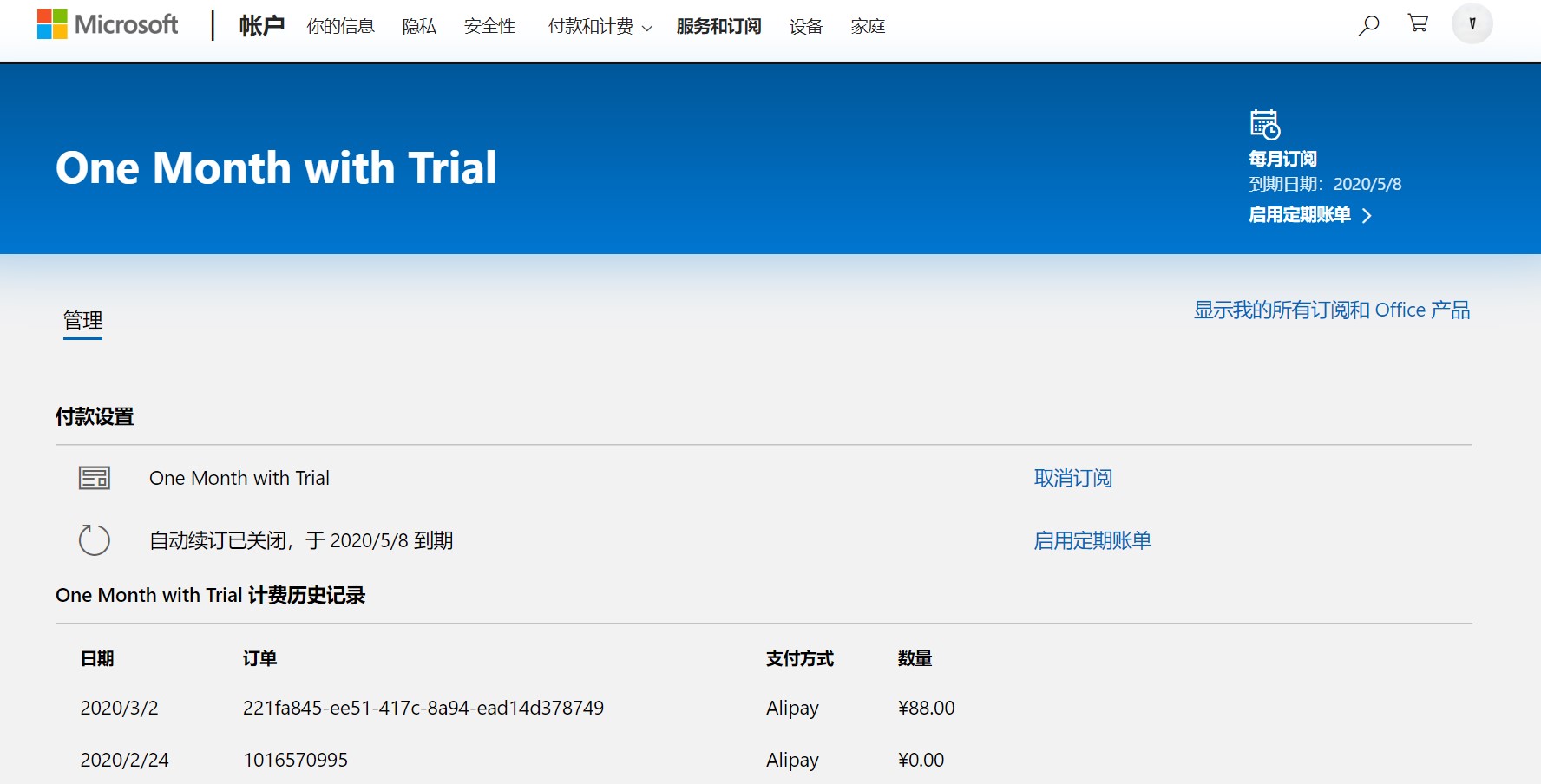The height and width of the screenshot is (784, 1541).
Task: Click the 到期日期: 2020/5/8 text in banner
Action: (x=1325, y=184)
